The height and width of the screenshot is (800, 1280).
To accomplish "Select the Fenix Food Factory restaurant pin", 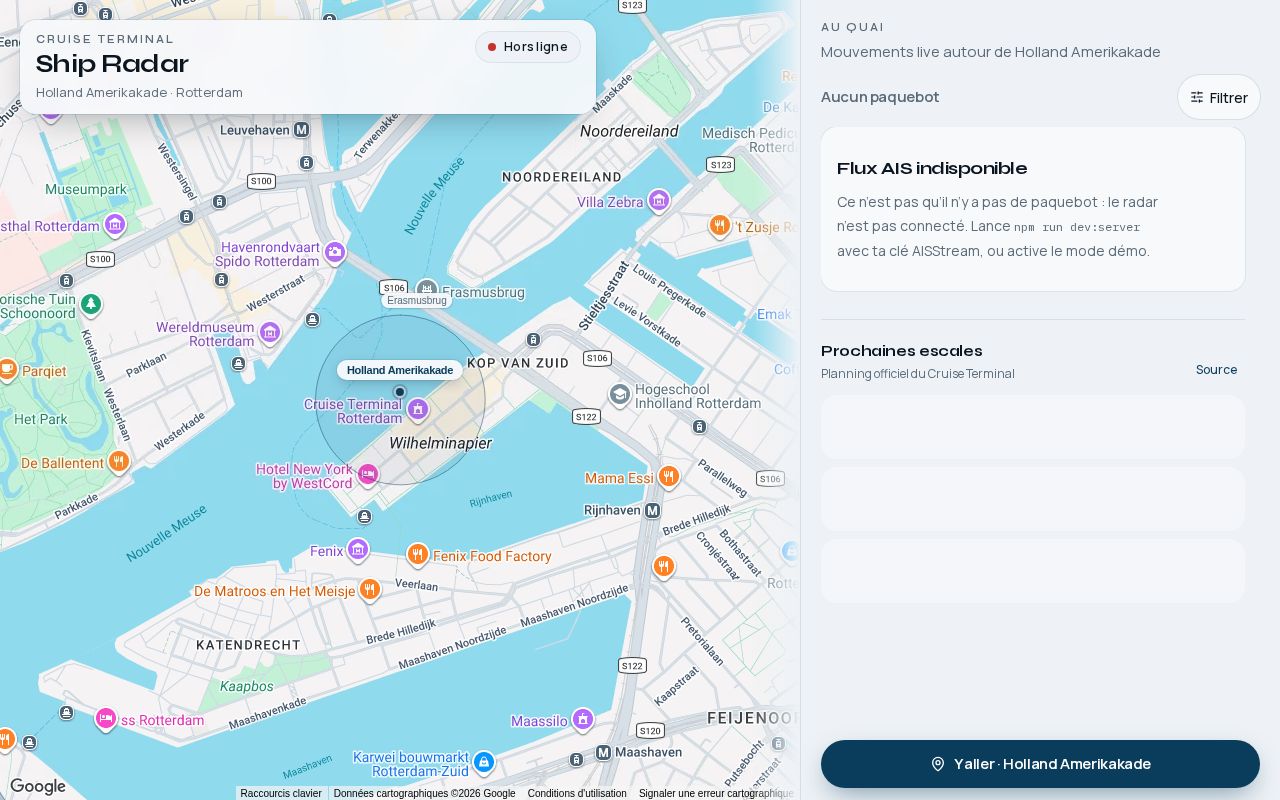I will pos(418,554).
